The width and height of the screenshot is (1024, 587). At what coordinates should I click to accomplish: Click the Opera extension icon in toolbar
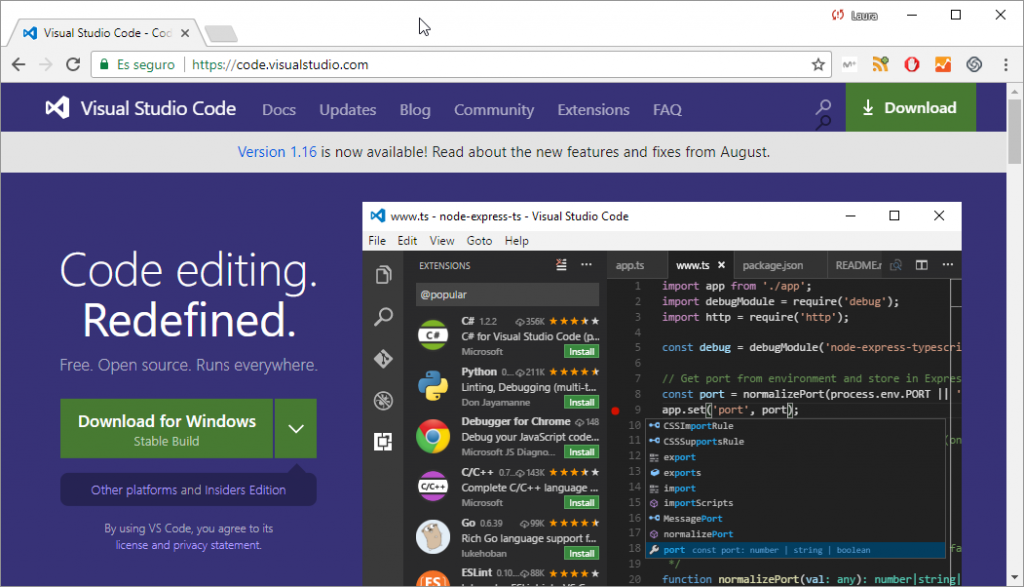tap(912, 65)
